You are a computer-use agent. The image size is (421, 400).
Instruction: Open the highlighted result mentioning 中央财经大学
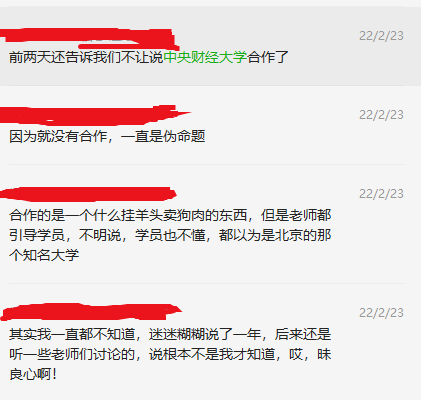210,46
